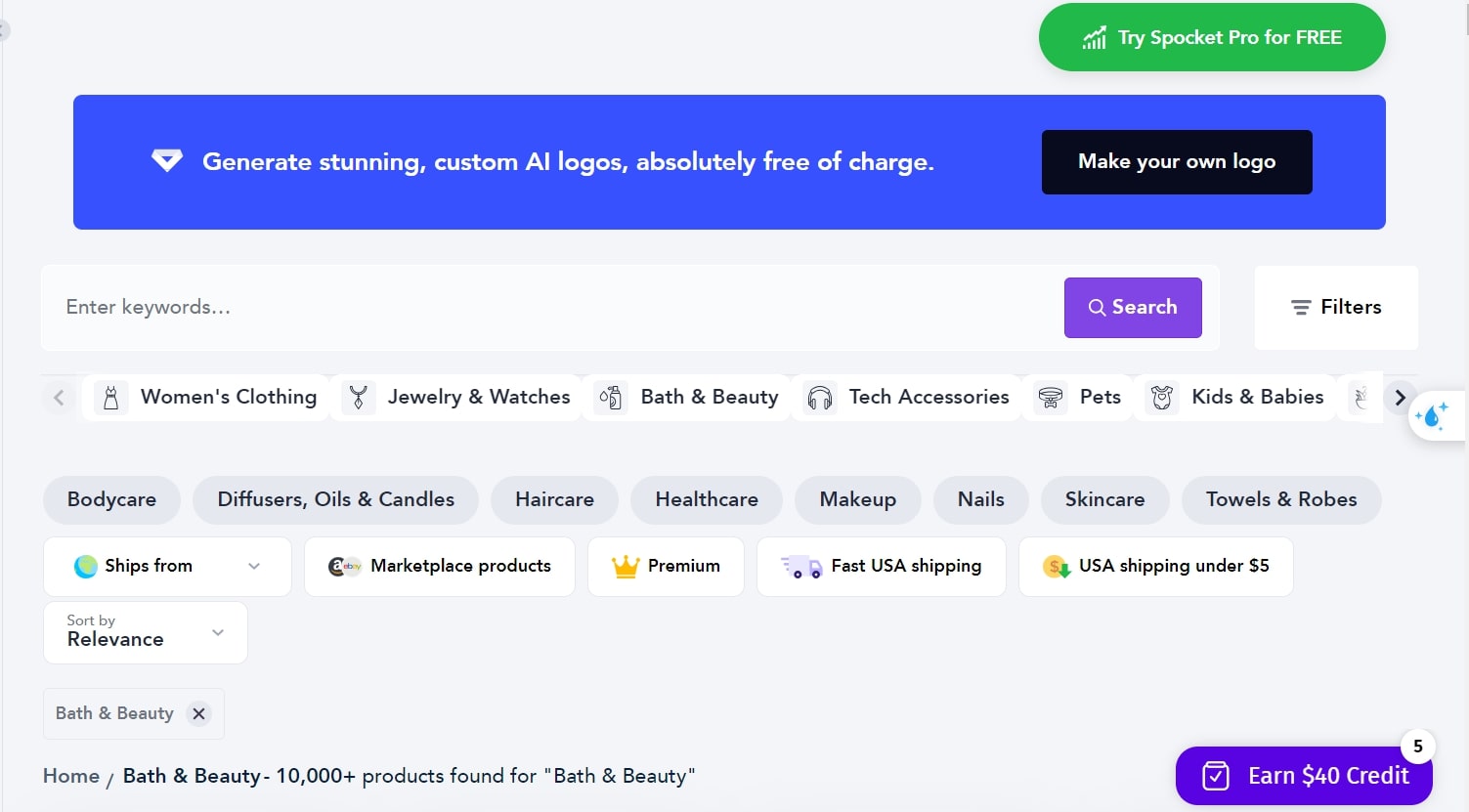Filter by Healthcare subcategory
The width and height of the screenshot is (1469, 812).
click(x=707, y=500)
